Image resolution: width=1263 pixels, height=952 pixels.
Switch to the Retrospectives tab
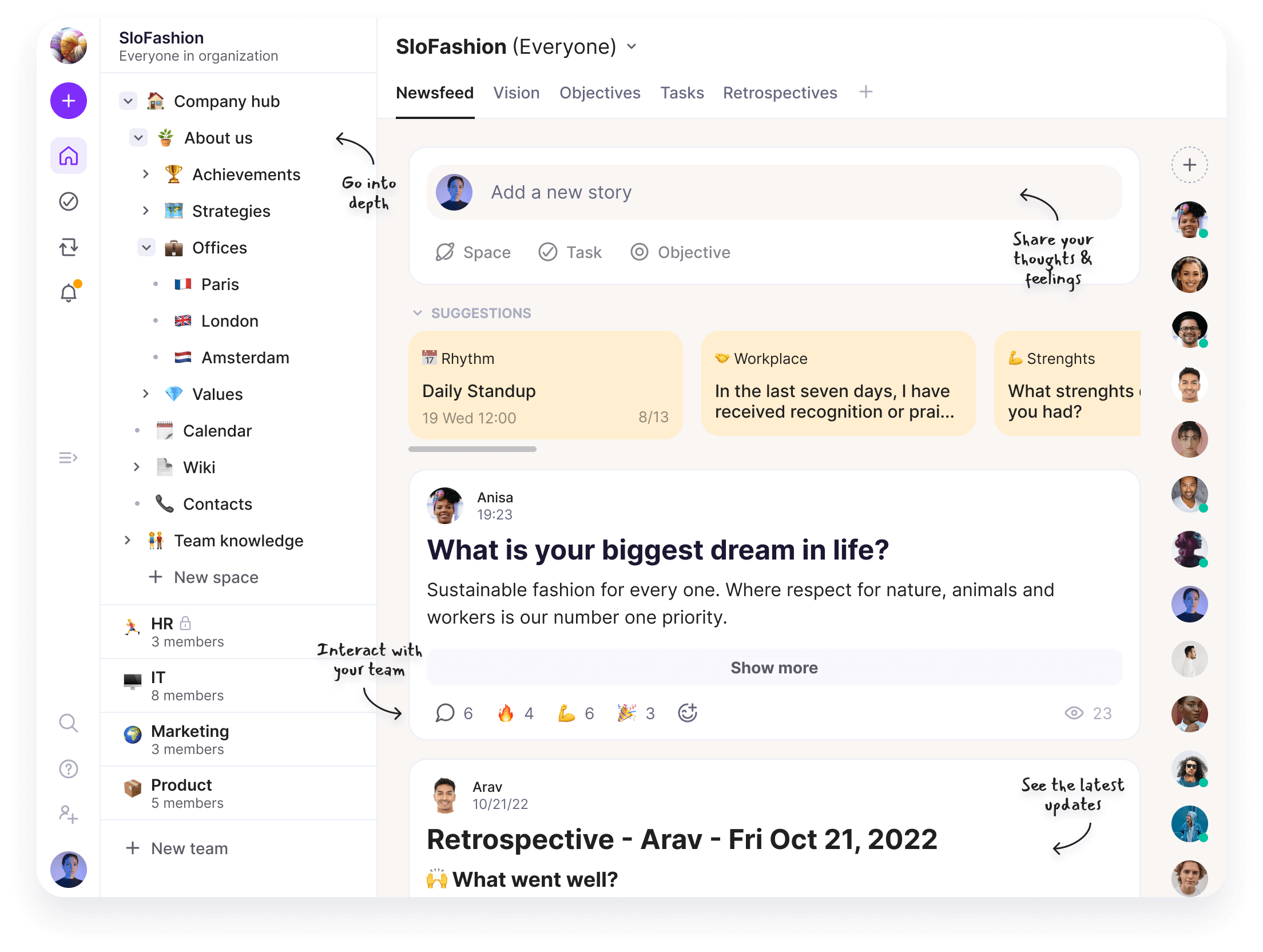(x=780, y=93)
